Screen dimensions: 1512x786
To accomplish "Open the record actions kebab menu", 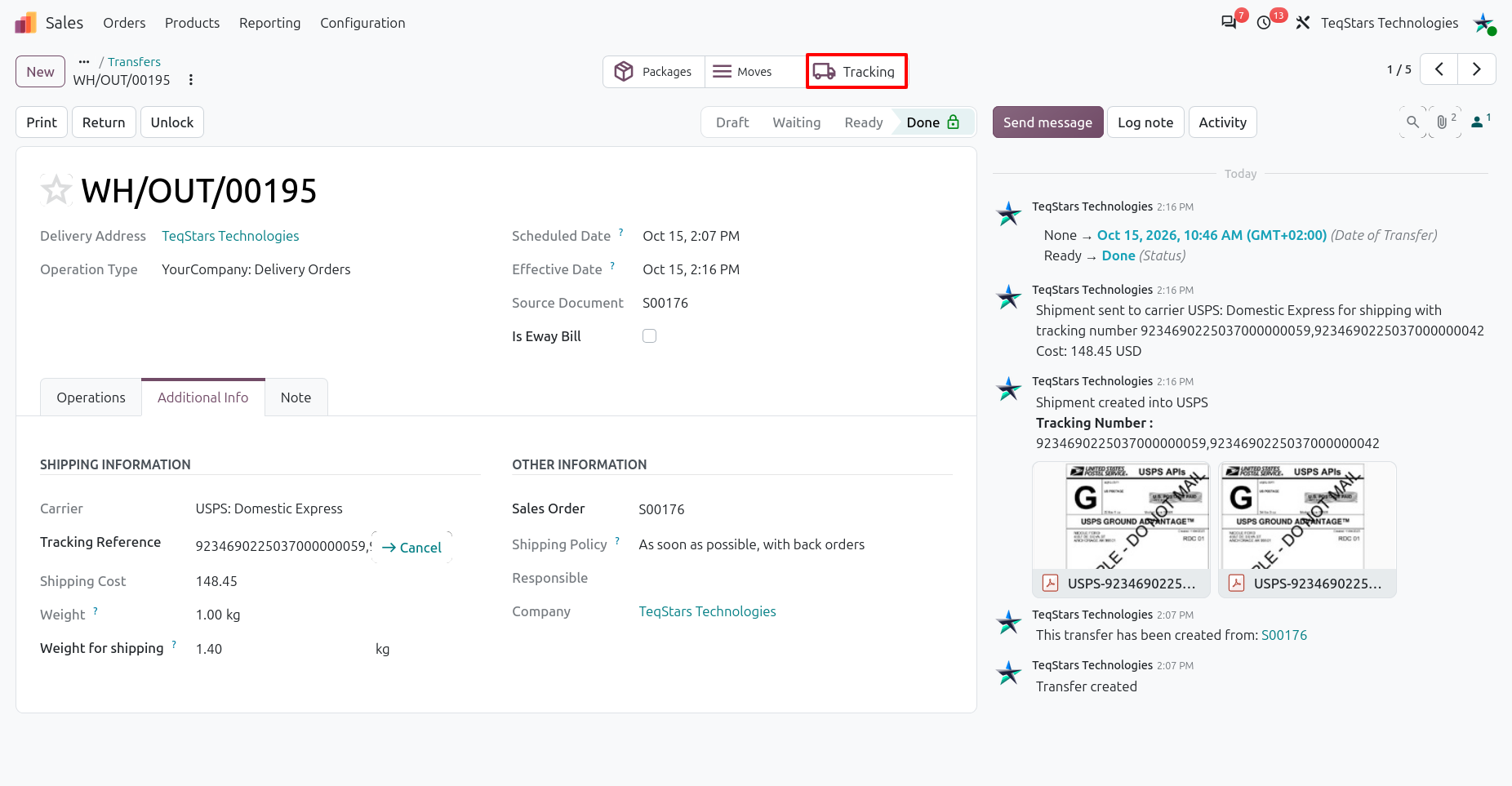I will click(x=191, y=80).
